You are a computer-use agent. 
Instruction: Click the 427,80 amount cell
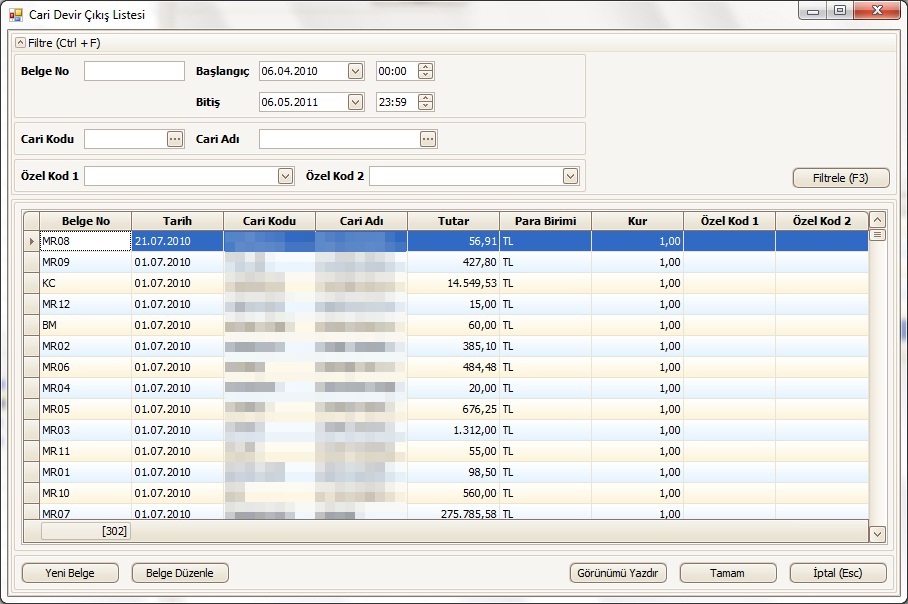click(453, 262)
